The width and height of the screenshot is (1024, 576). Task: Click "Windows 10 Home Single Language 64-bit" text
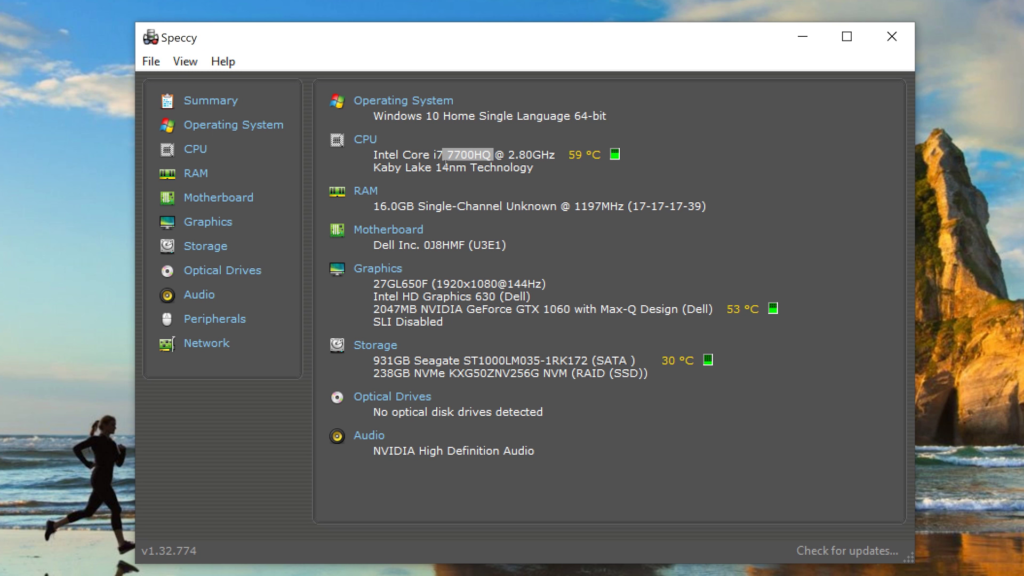click(x=489, y=116)
